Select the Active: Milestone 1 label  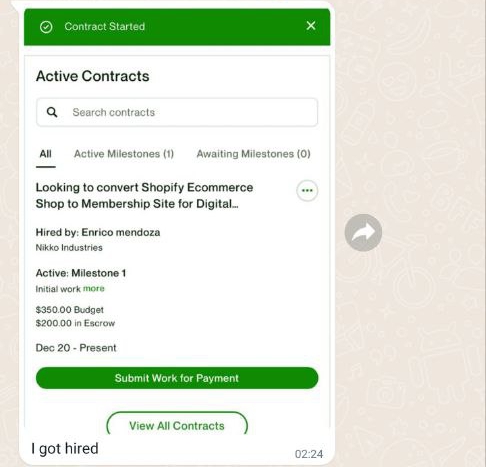tap(81, 273)
